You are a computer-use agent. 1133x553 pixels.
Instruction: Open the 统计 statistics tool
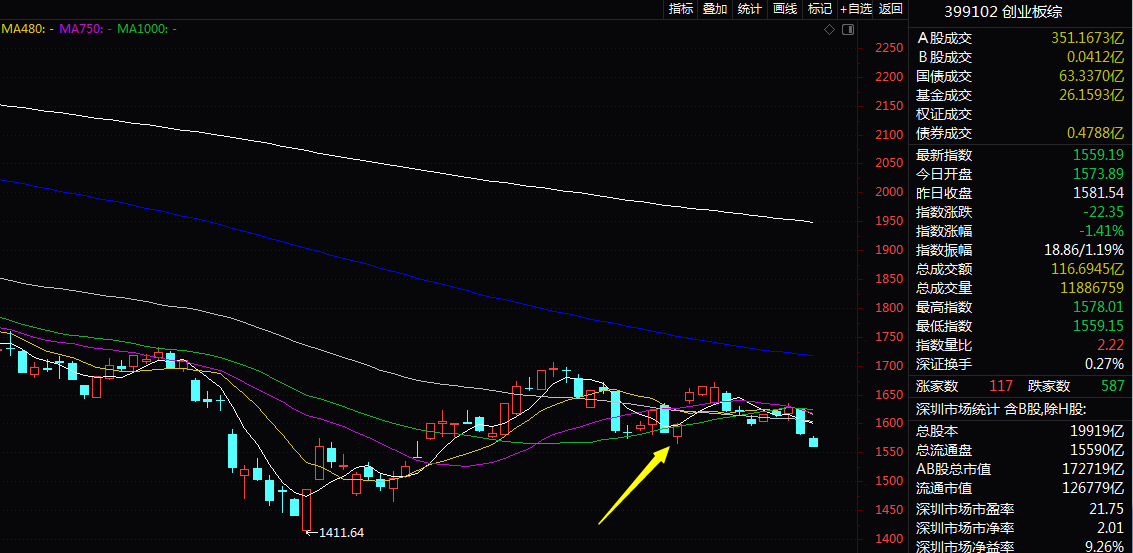point(750,9)
